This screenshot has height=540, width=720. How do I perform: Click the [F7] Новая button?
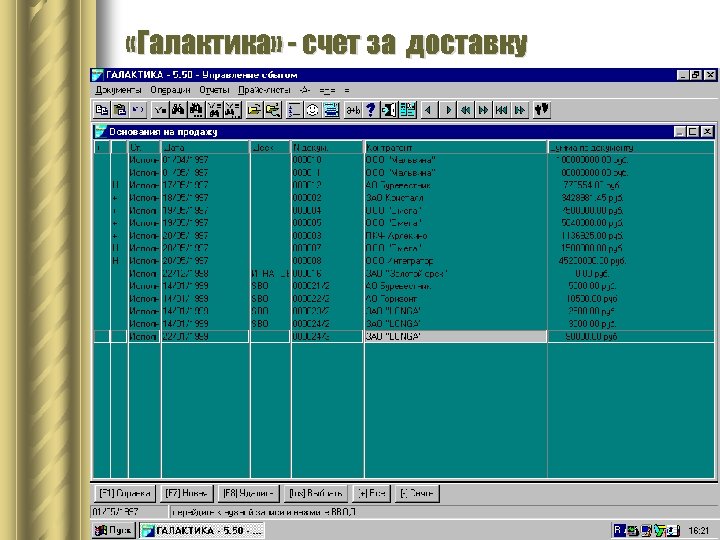pos(186,494)
